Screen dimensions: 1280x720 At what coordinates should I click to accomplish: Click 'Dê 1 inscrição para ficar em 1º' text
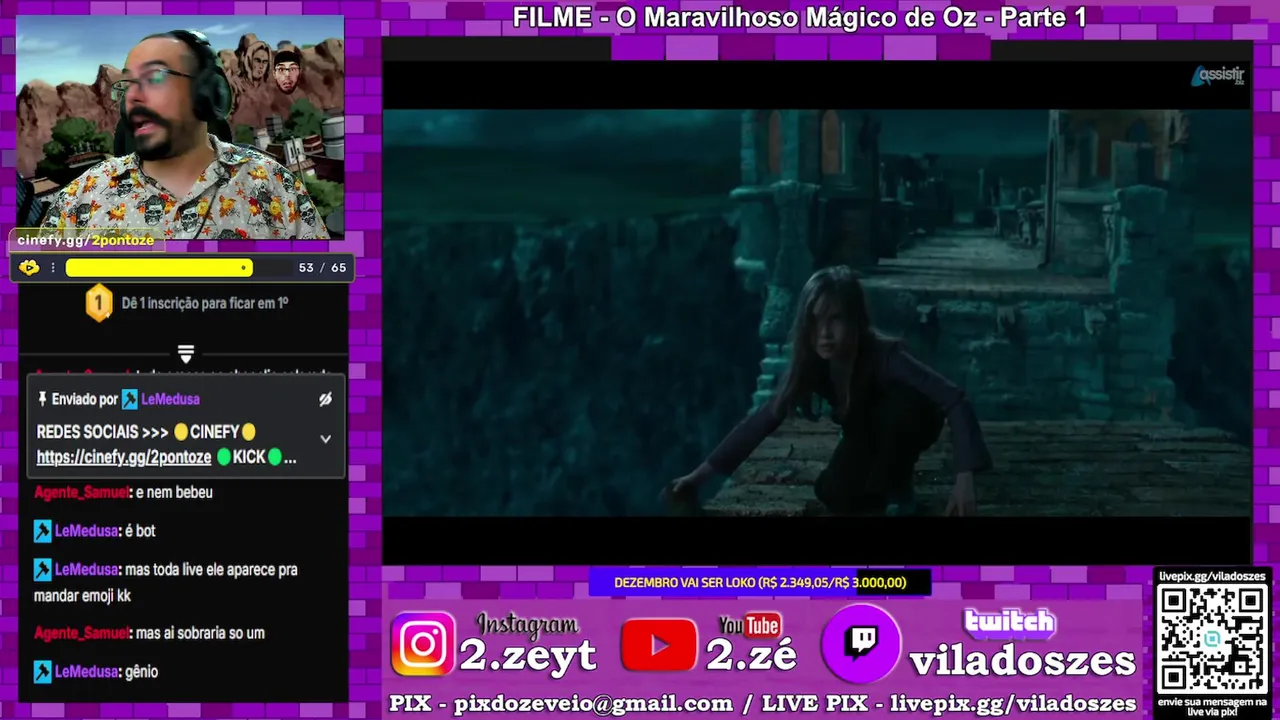205,302
